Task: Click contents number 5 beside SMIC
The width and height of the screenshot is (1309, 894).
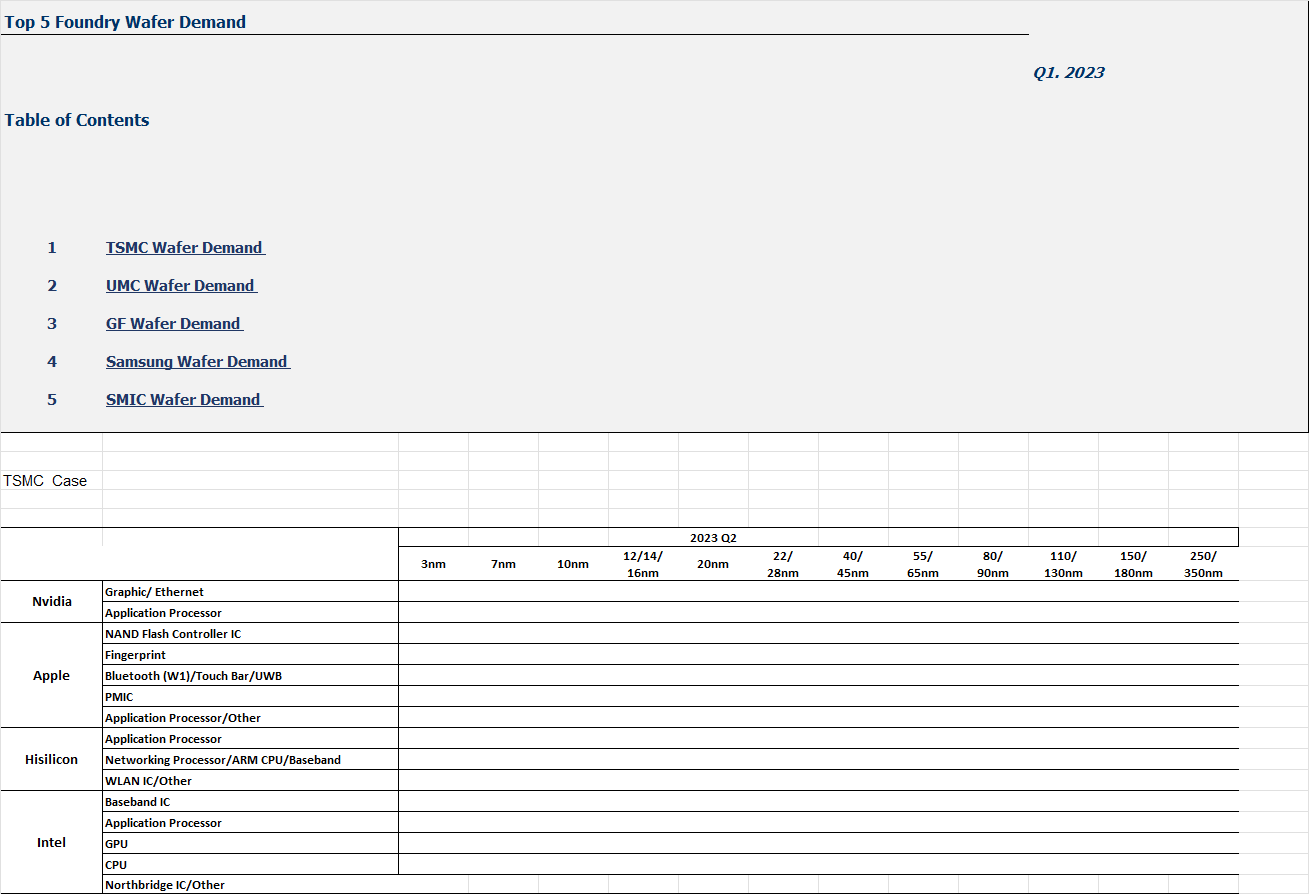Action: 52,400
